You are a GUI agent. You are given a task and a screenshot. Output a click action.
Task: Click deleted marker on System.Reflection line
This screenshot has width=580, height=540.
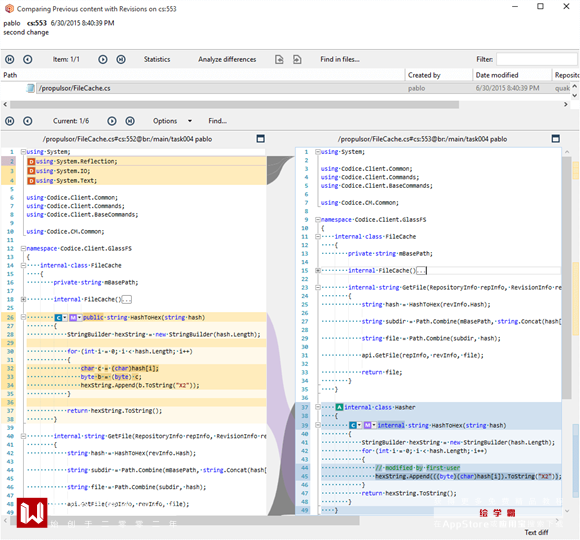[31, 162]
